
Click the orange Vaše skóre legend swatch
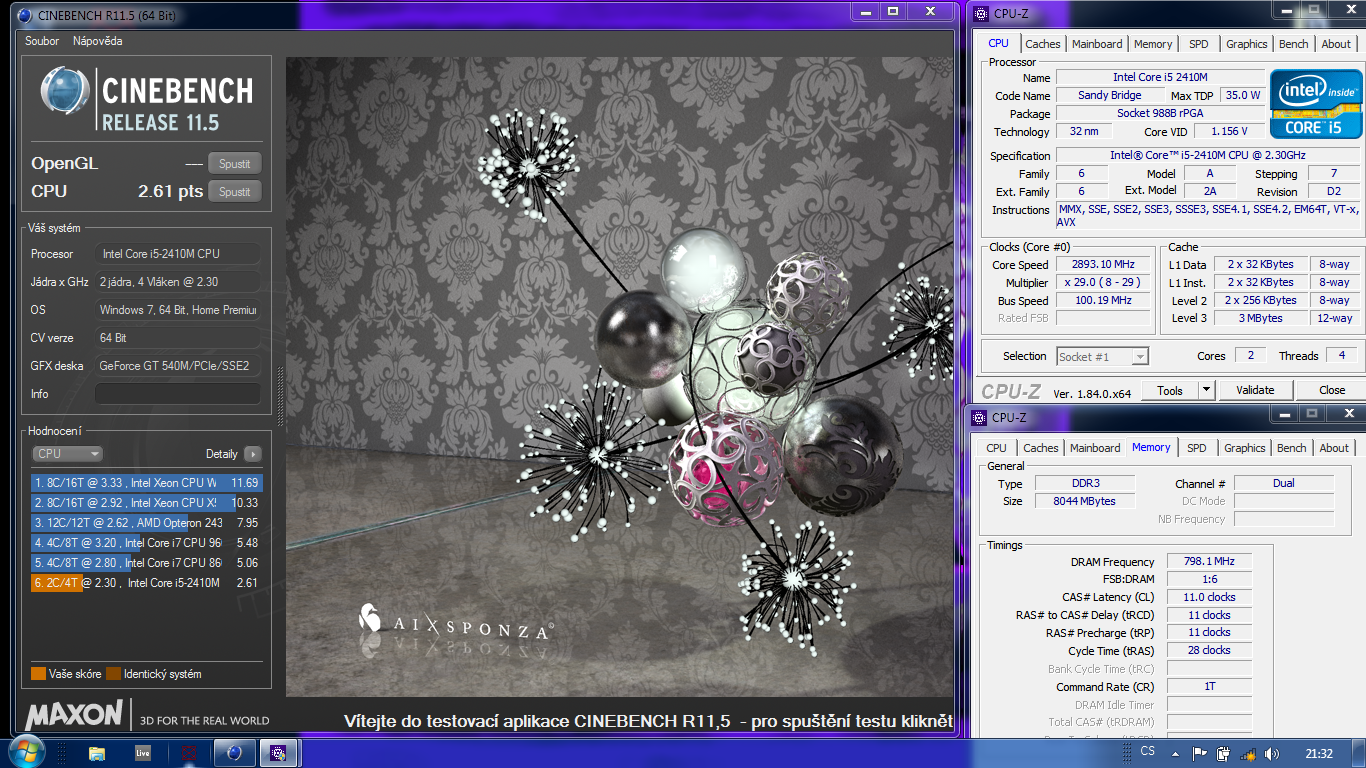pos(38,674)
